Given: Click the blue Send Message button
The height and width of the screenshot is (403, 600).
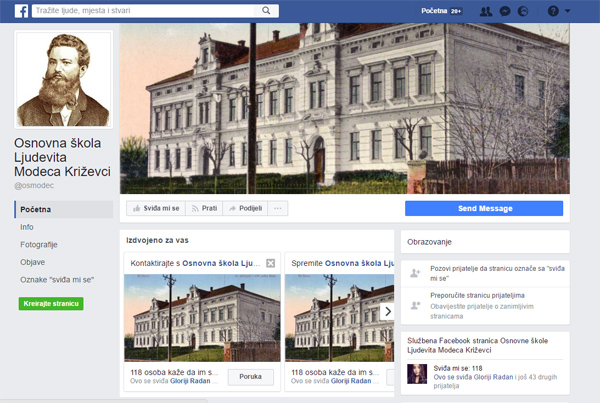Looking at the screenshot, I should 484,208.
